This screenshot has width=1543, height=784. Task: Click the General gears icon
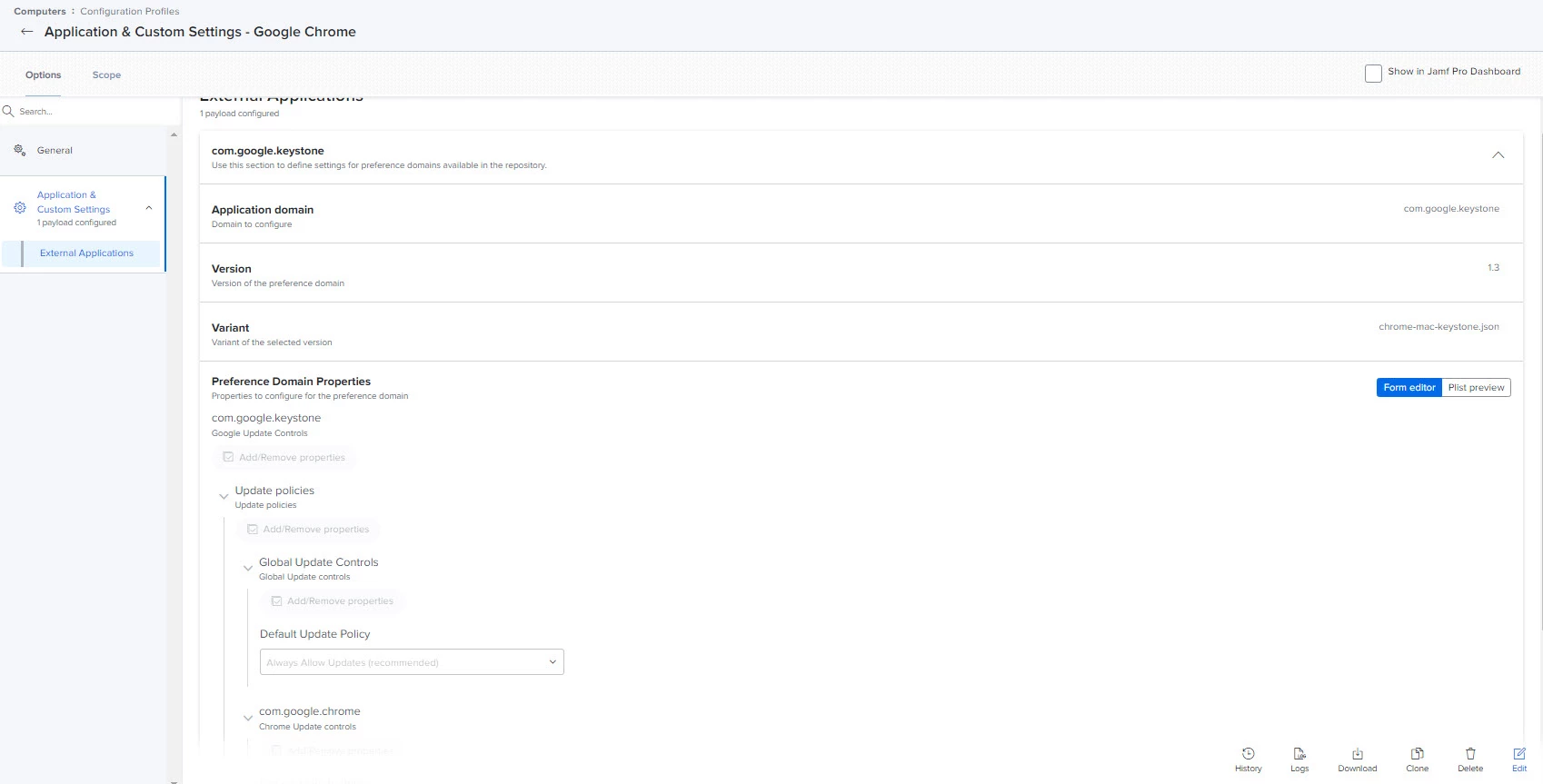[20, 150]
